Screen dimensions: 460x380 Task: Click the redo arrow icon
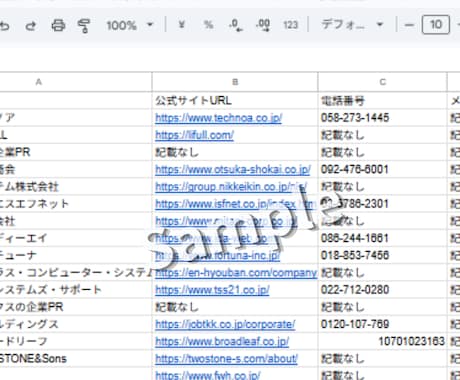31,25
